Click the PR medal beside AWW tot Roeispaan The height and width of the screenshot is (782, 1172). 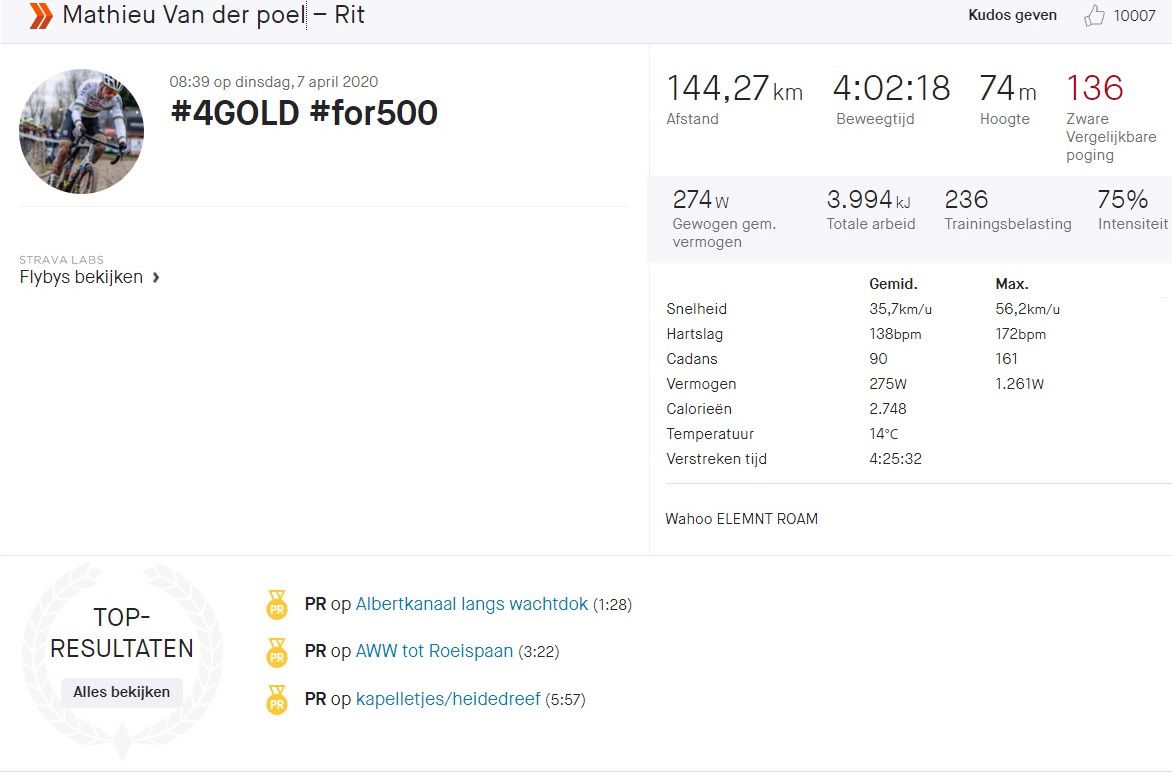point(276,653)
